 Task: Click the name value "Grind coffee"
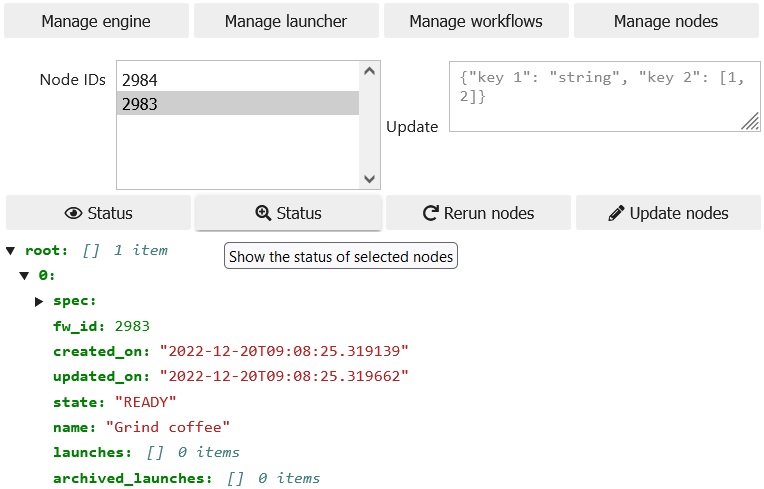(168, 427)
